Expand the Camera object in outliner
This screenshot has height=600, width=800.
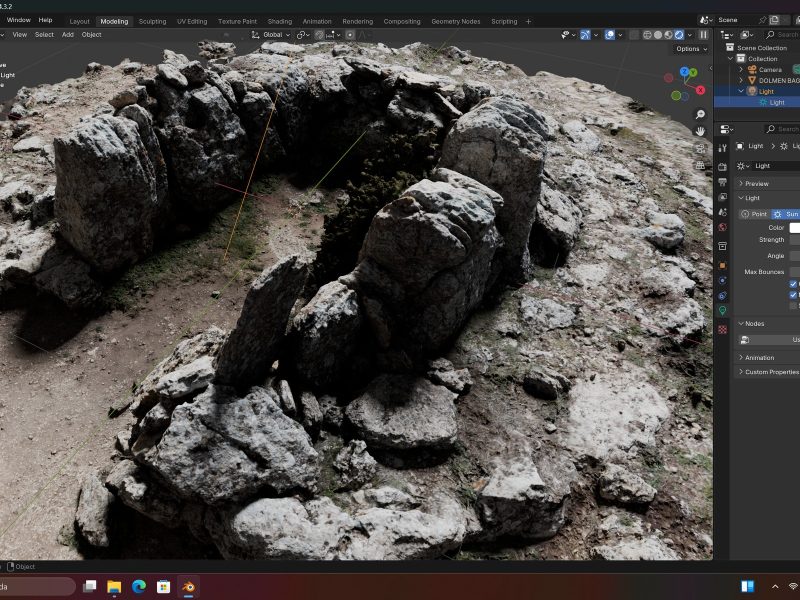click(741, 69)
